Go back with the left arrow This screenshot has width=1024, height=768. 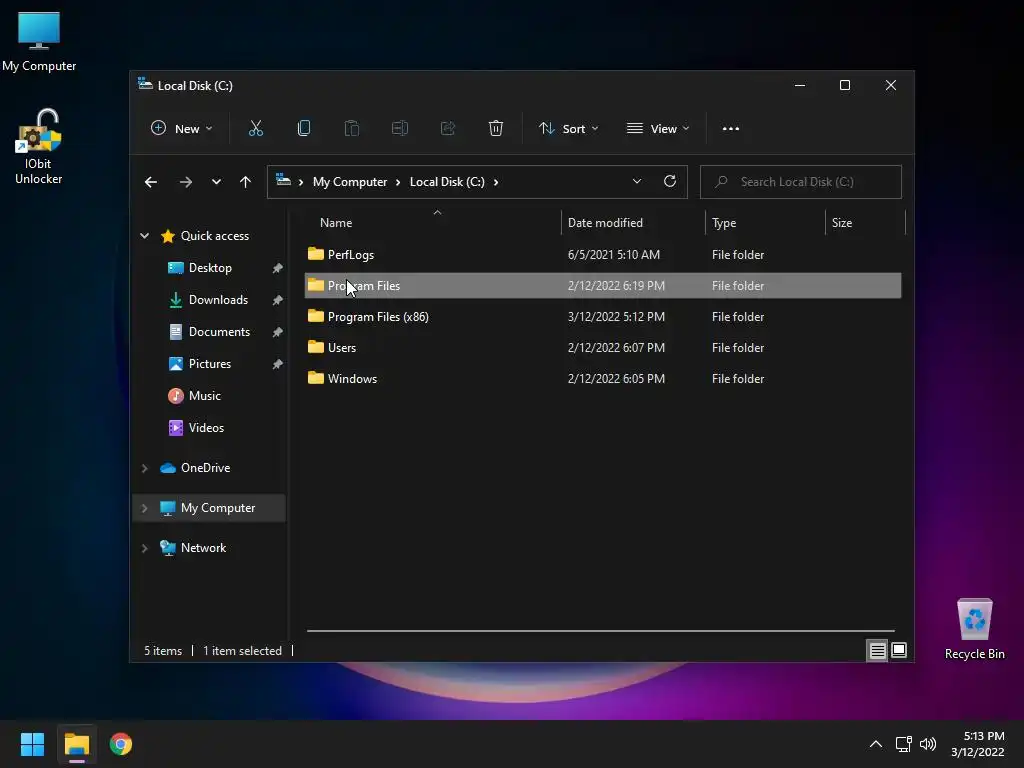[x=151, y=182]
